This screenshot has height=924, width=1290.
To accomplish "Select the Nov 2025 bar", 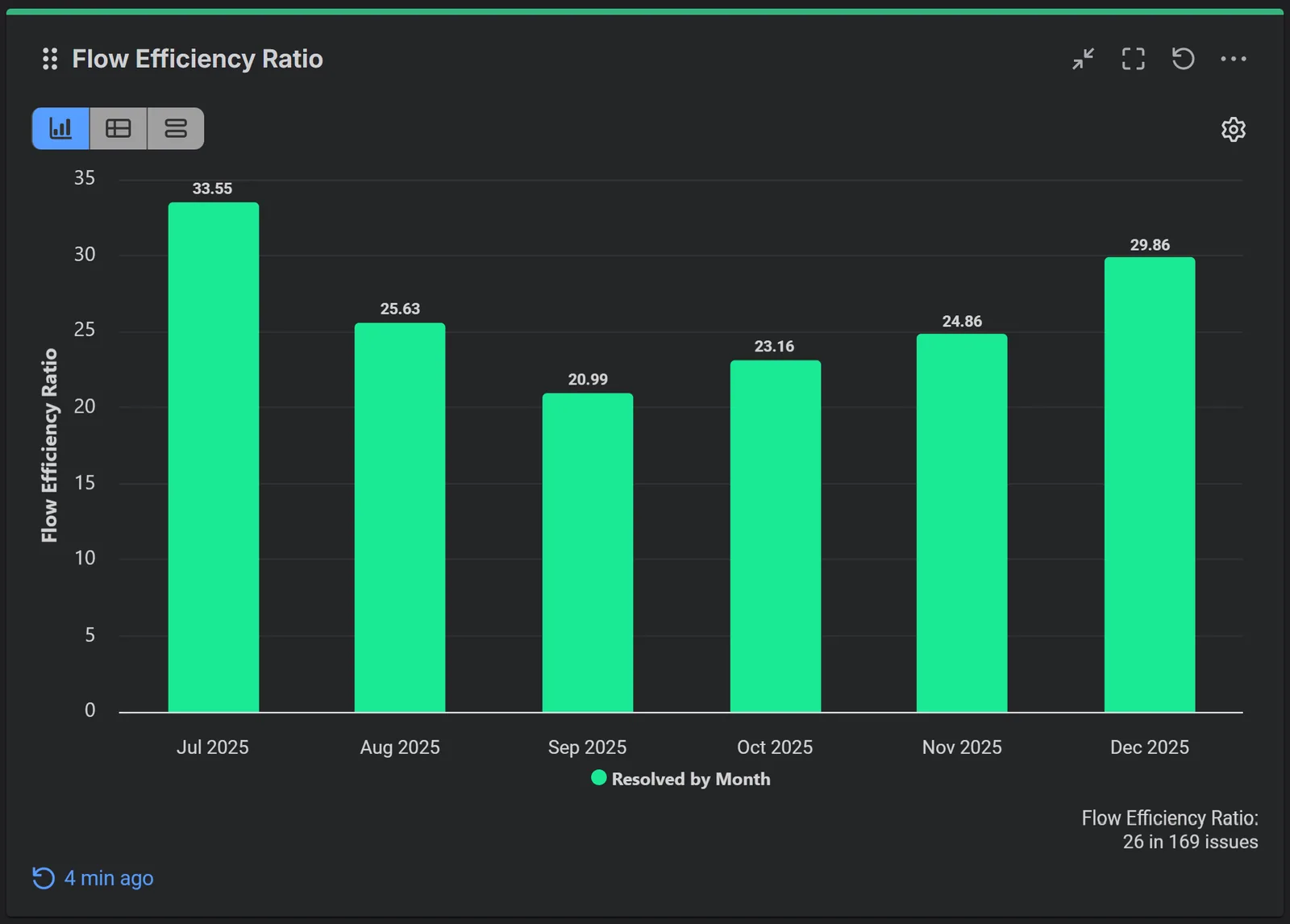I will click(x=962, y=523).
